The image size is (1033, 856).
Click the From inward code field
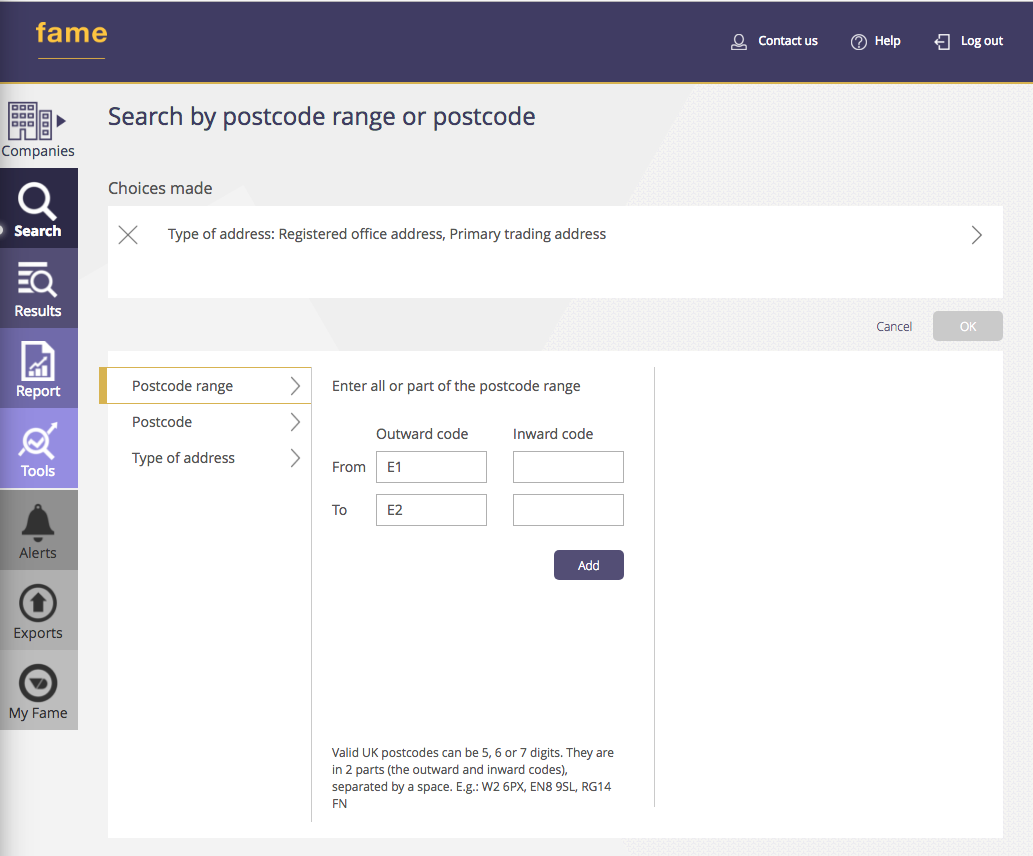coord(568,467)
